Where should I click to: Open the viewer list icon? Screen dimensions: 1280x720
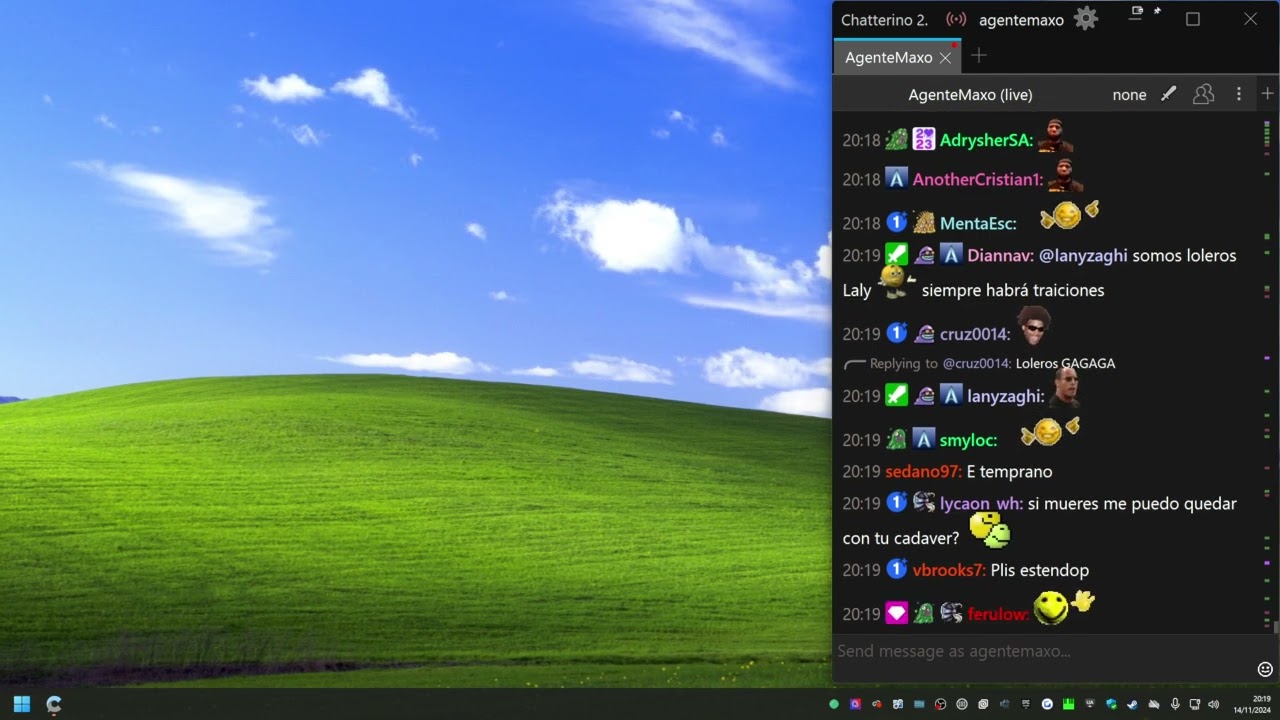pyautogui.click(x=1204, y=94)
